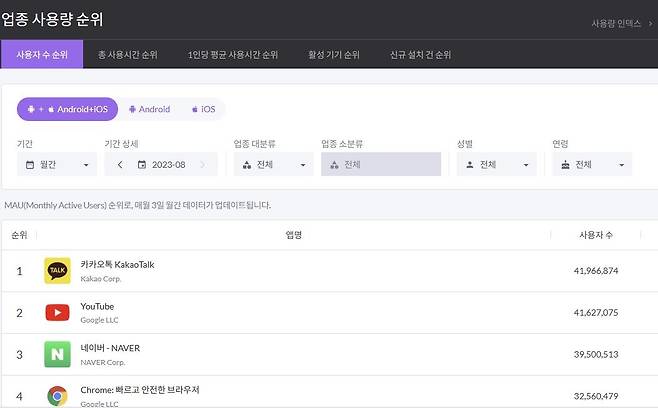658x408 pixels.
Task: Click user count 32,560,479
Action: 596,396
